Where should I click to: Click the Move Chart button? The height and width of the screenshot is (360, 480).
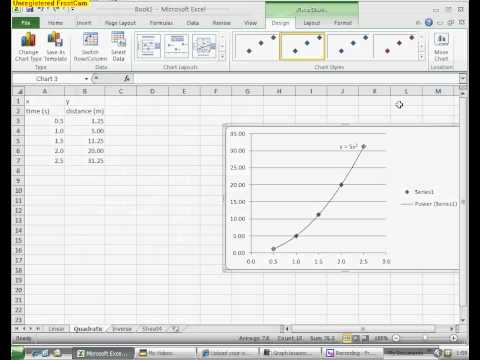(x=441, y=47)
